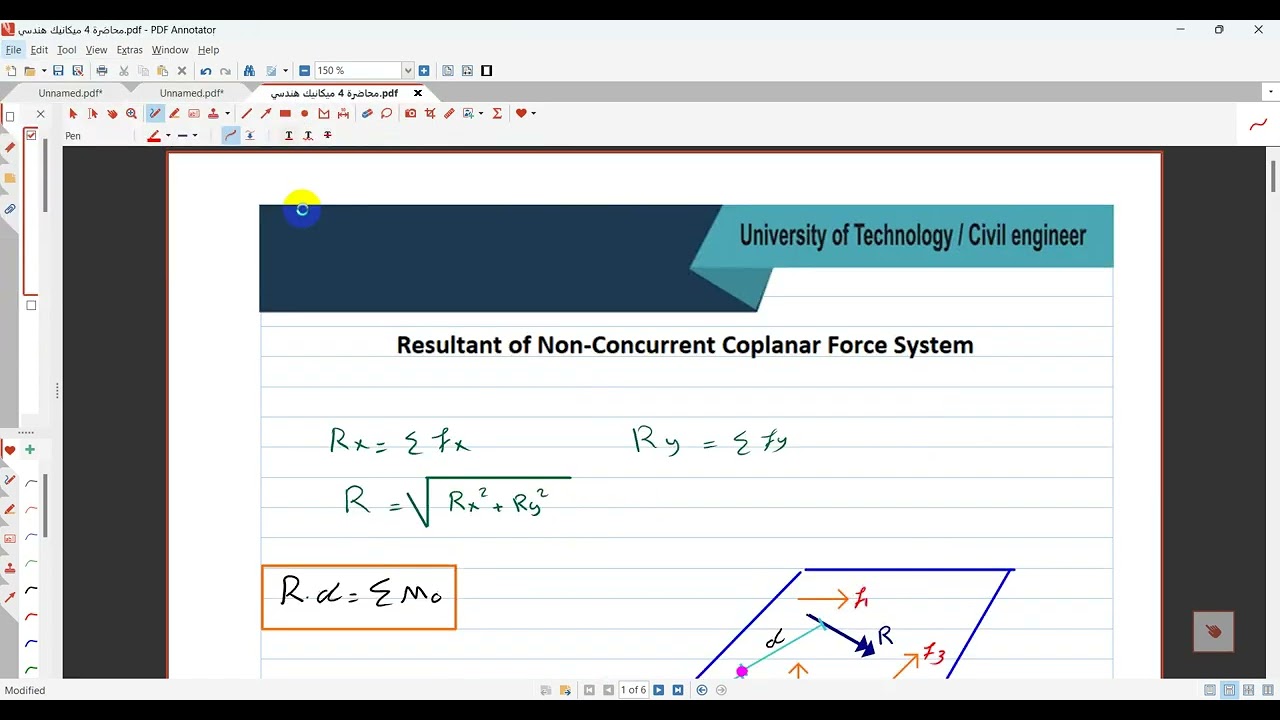Screen dimensions: 1280x720
Task: Click the navigate back round arrow
Action: point(702,690)
